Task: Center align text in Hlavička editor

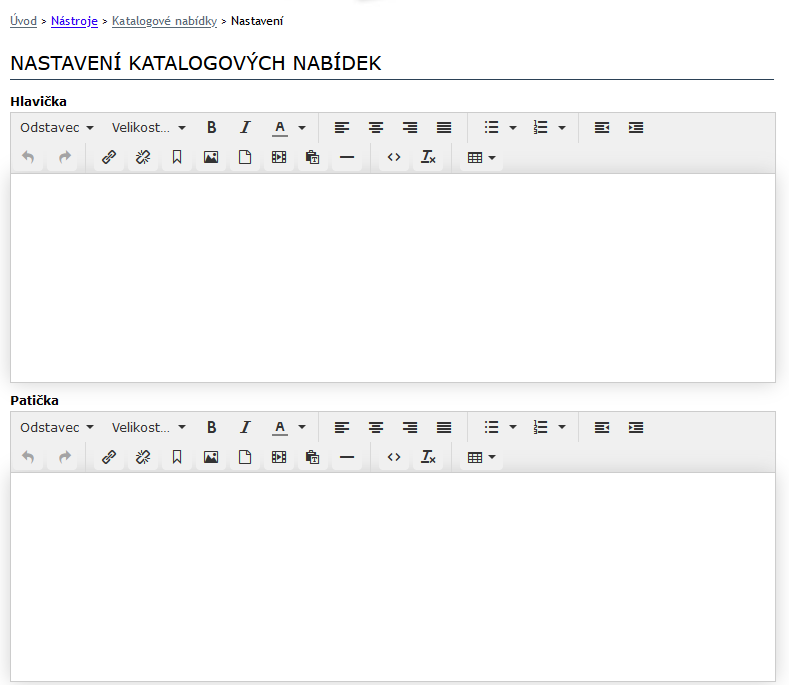Action: (x=376, y=128)
